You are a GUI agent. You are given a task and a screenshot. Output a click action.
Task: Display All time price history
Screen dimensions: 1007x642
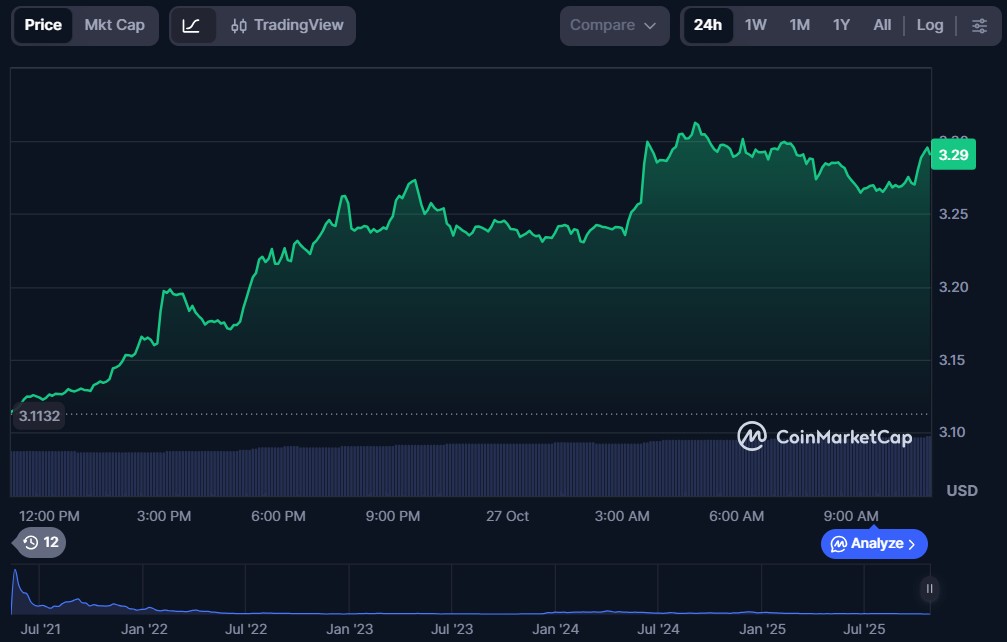tap(881, 26)
